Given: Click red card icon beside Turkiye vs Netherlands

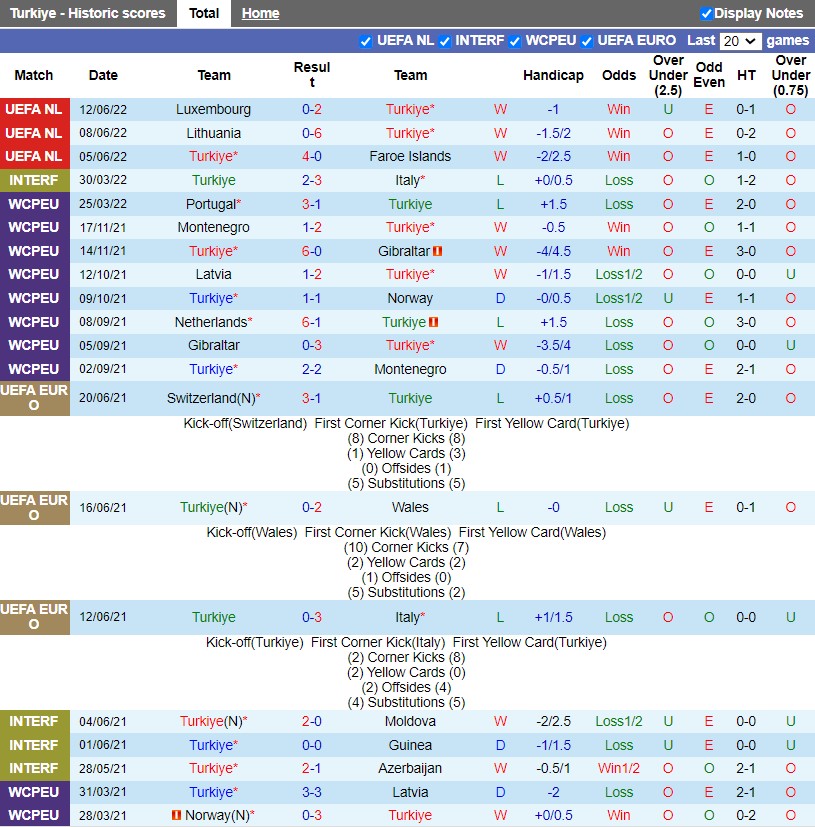Looking at the screenshot, I should [x=433, y=322].
